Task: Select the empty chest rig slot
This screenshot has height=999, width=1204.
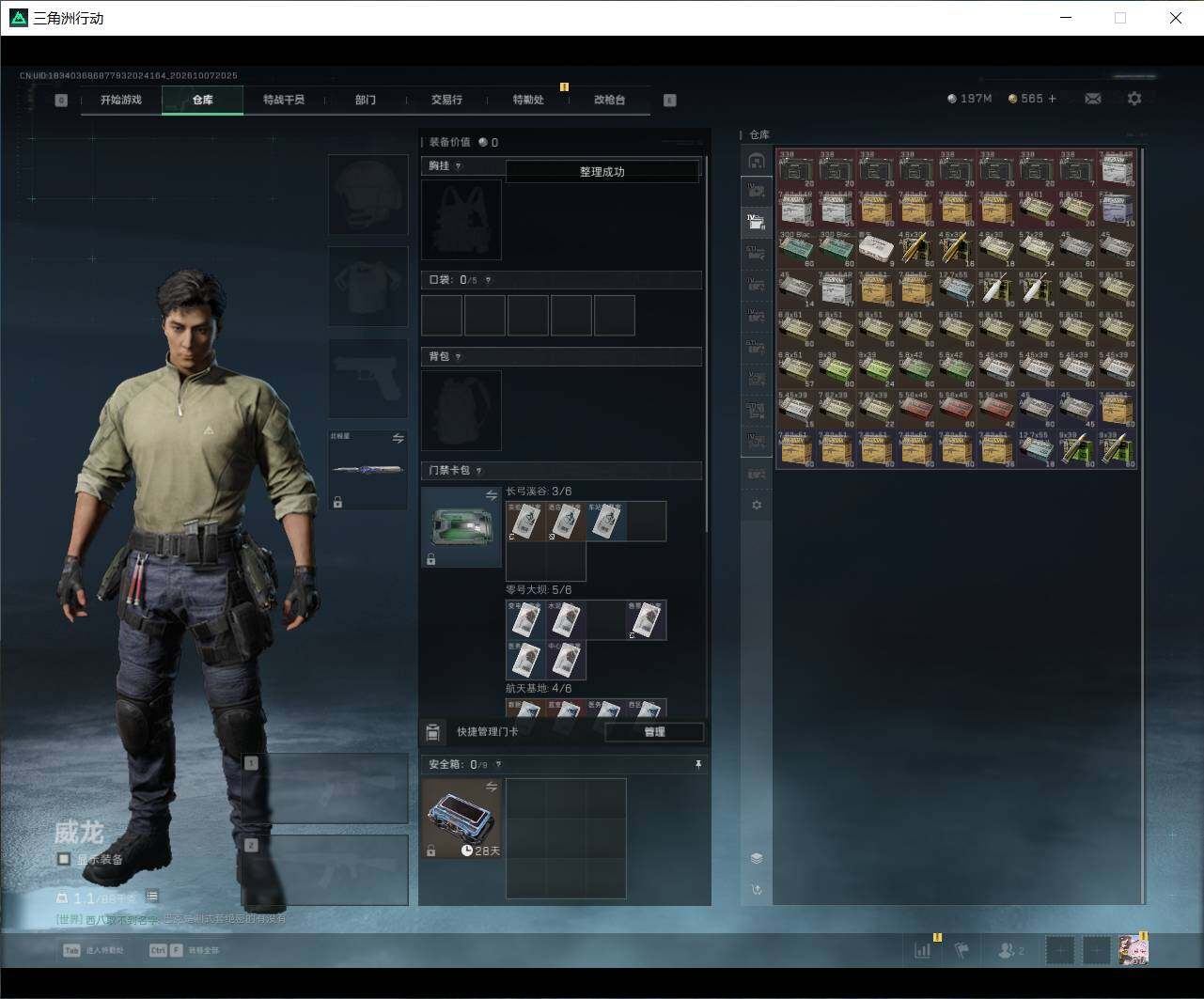Action: [461, 220]
